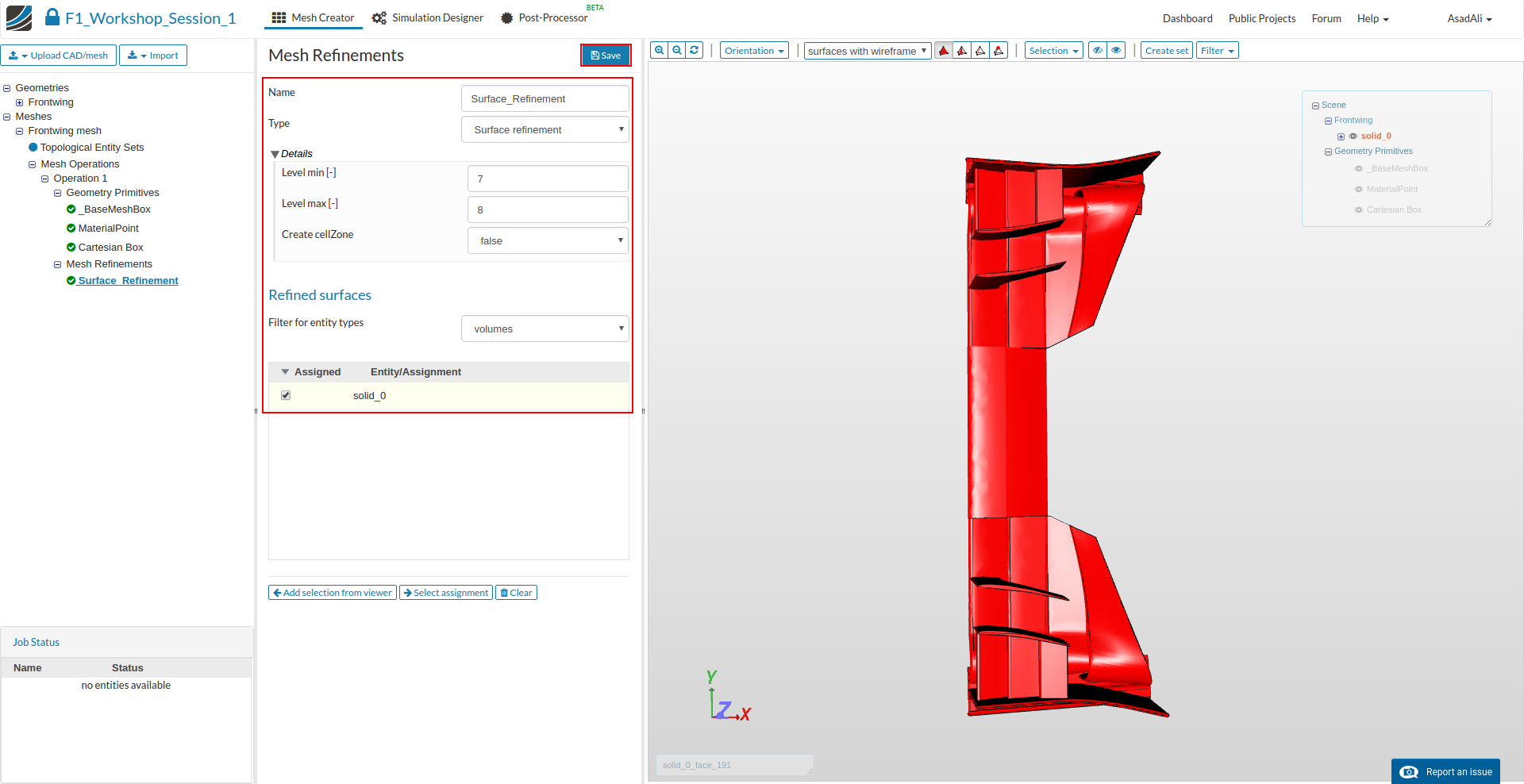This screenshot has height=784, width=1524.
Task: Expand solid_0 in the scene tree
Action: pyautogui.click(x=1341, y=136)
